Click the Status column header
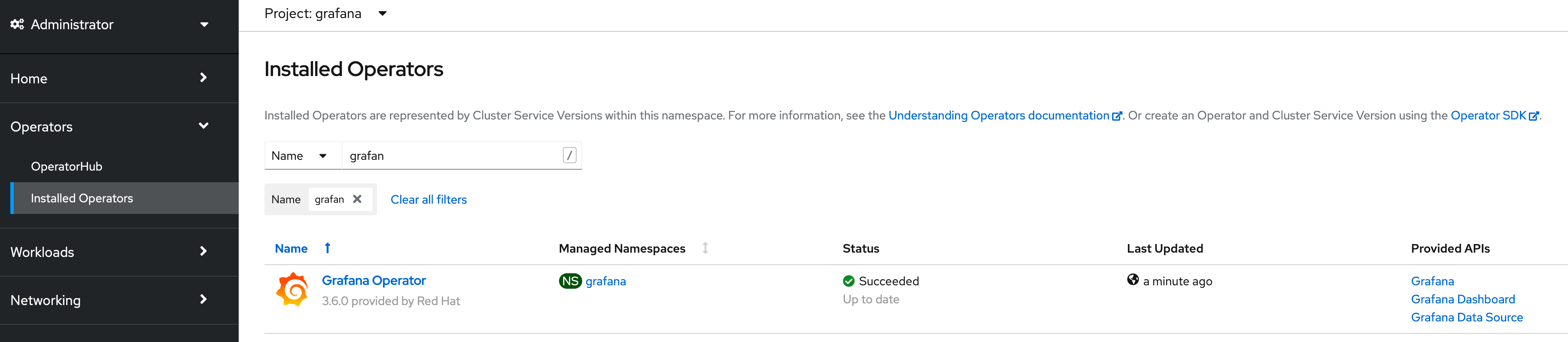The width and height of the screenshot is (1568, 342). tap(861, 248)
